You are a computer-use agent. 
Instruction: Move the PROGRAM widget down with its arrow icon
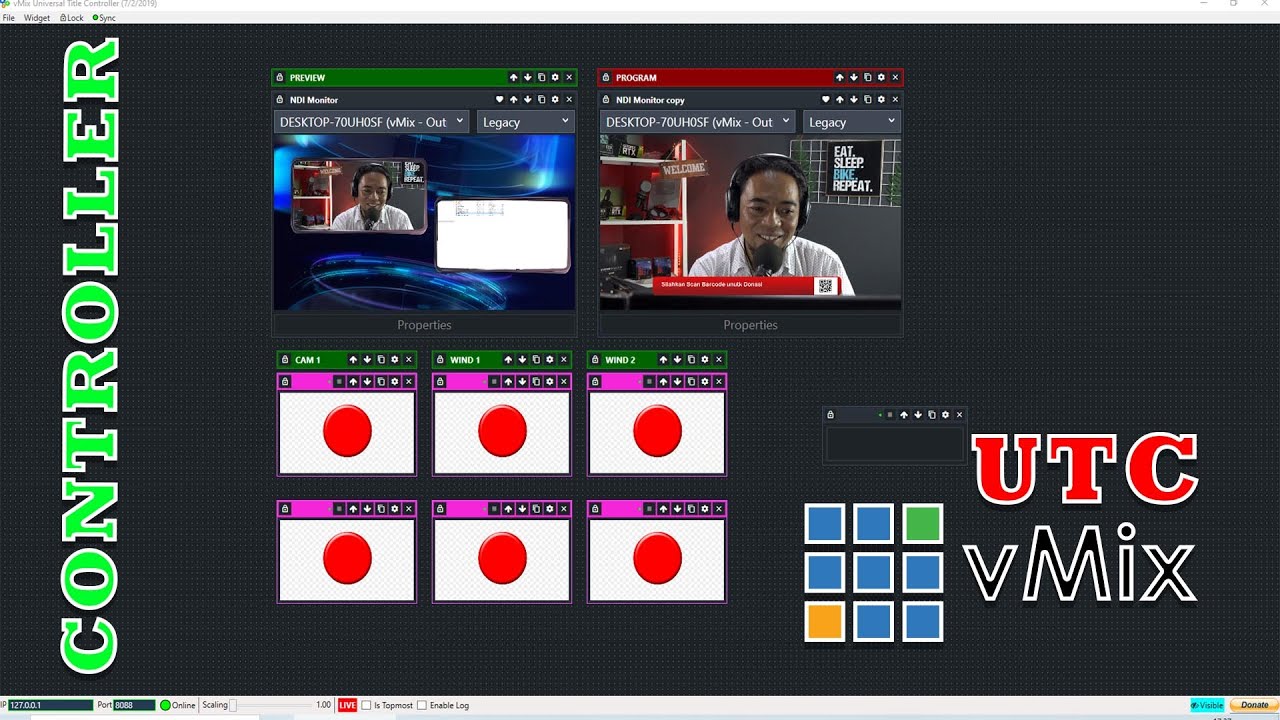pyautogui.click(x=854, y=77)
